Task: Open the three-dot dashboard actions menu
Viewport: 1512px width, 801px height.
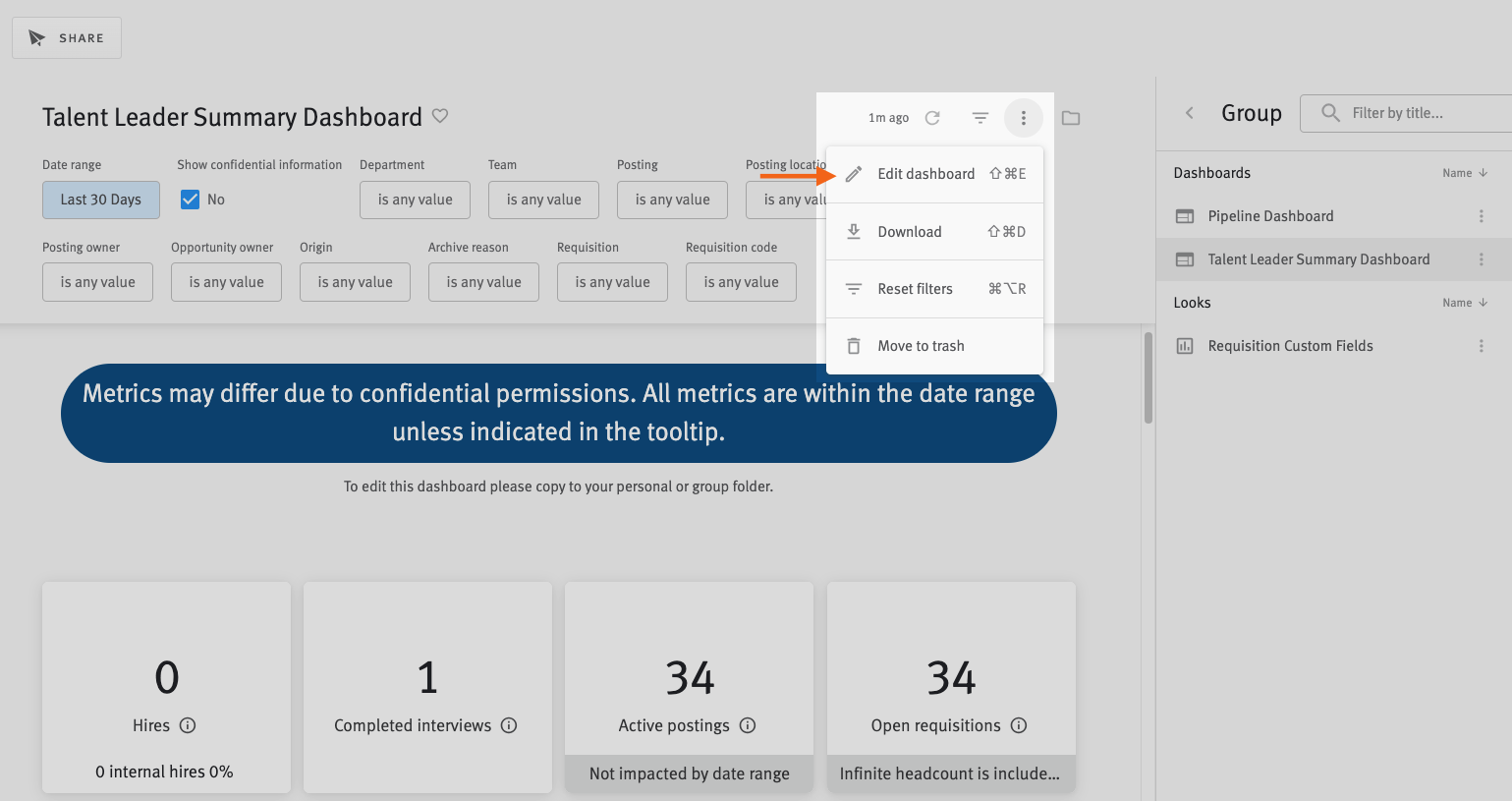Action: tap(1024, 118)
